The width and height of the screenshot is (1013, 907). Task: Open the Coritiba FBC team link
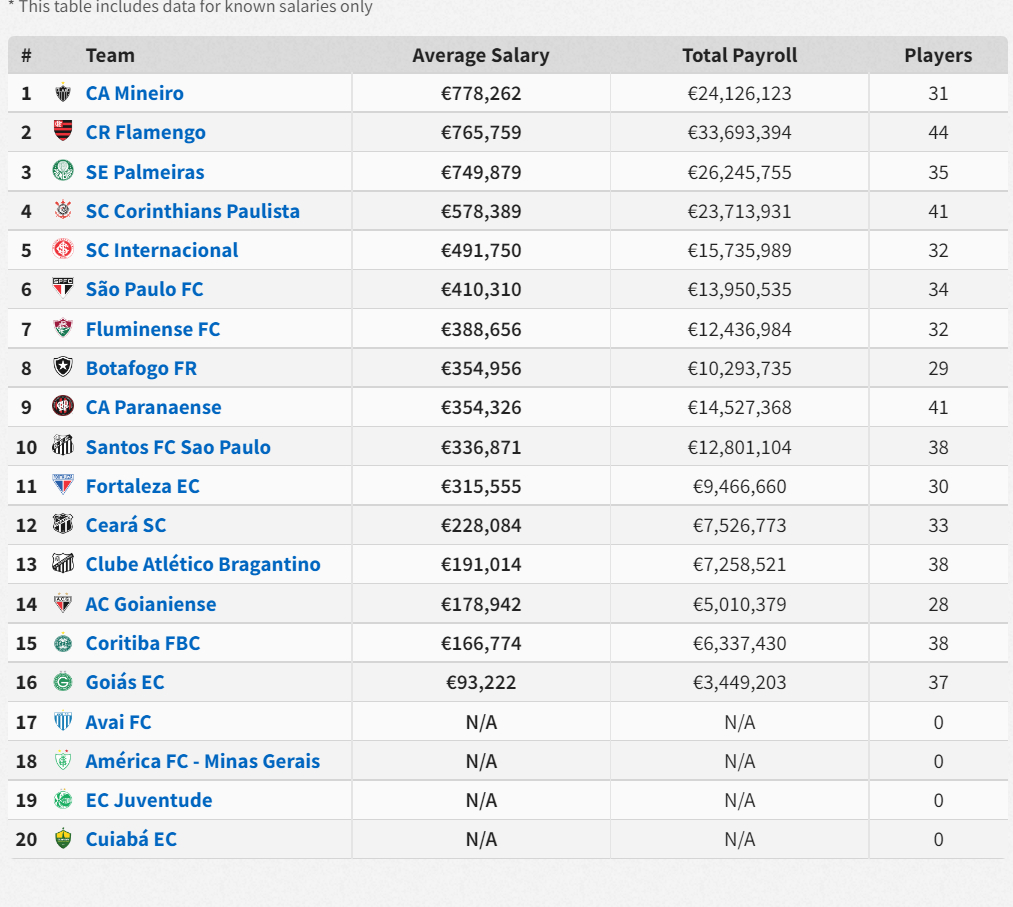pyautogui.click(x=143, y=643)
